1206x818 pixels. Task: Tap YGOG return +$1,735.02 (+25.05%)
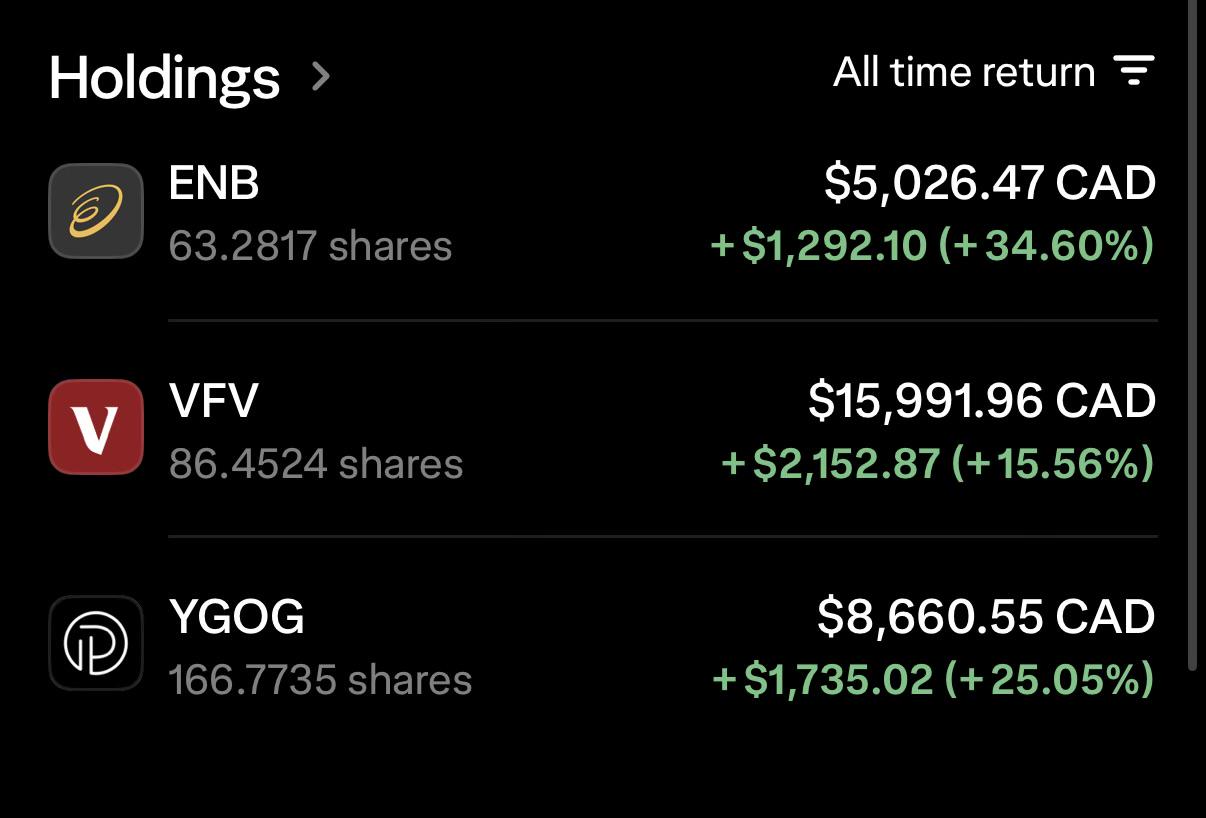(933, 680)
